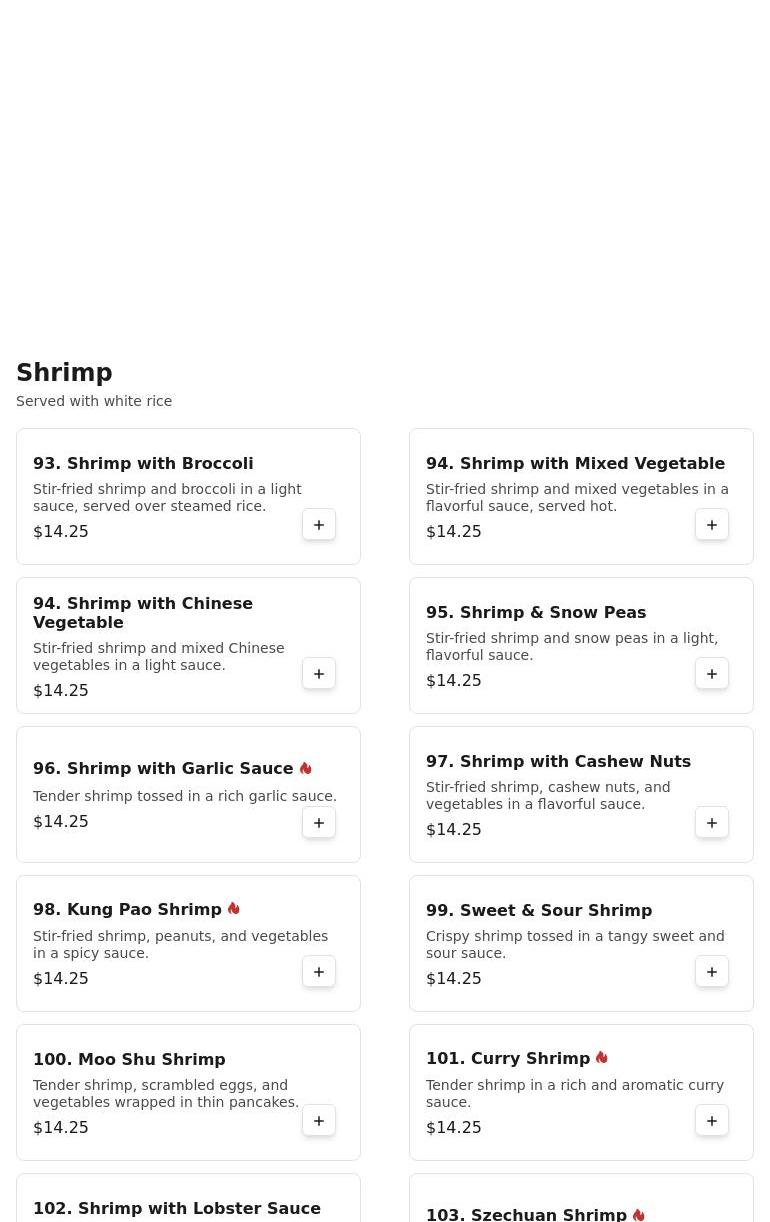Add Curry Shrimp using plus icon
This screenshot has height=1222, width=770.
[x=712, y=1121]
